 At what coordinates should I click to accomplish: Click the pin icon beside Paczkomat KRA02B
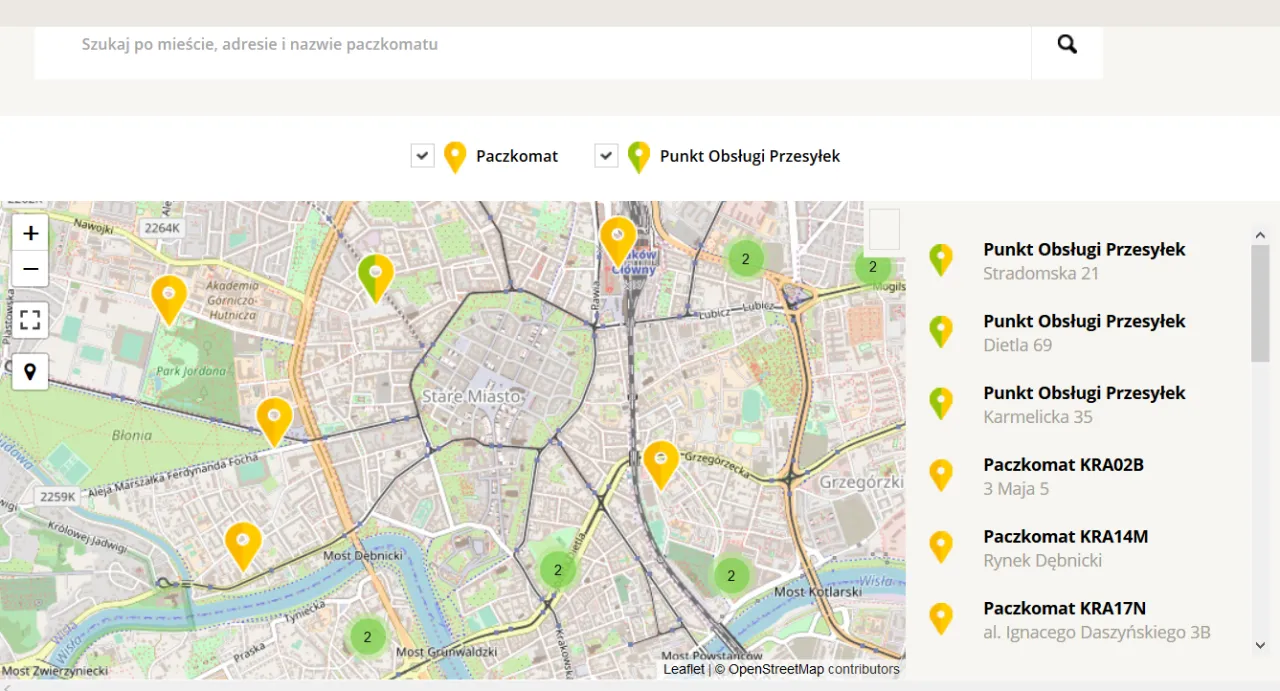pyautogui.click(x=941, y=474)
